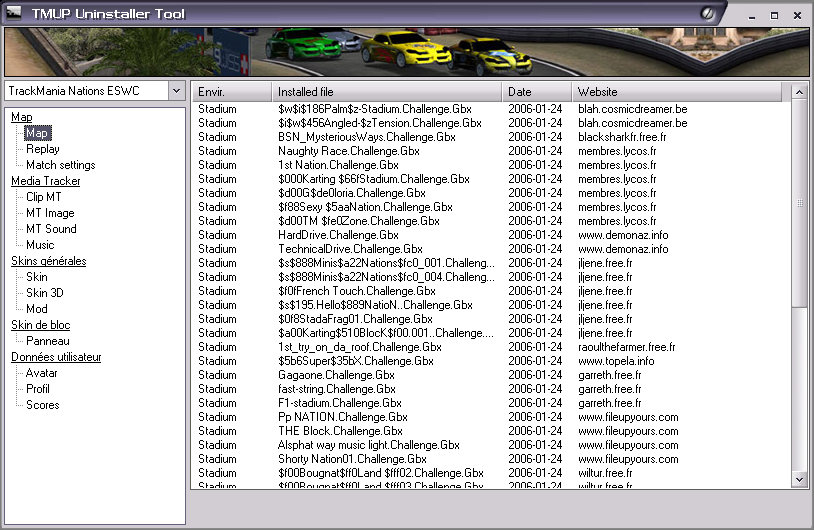Select $d00TM $fe0Zone.Challenge.Gbx row
This screenshot has width=814, height=530.
pyautogui.click(x=491, y=221)
